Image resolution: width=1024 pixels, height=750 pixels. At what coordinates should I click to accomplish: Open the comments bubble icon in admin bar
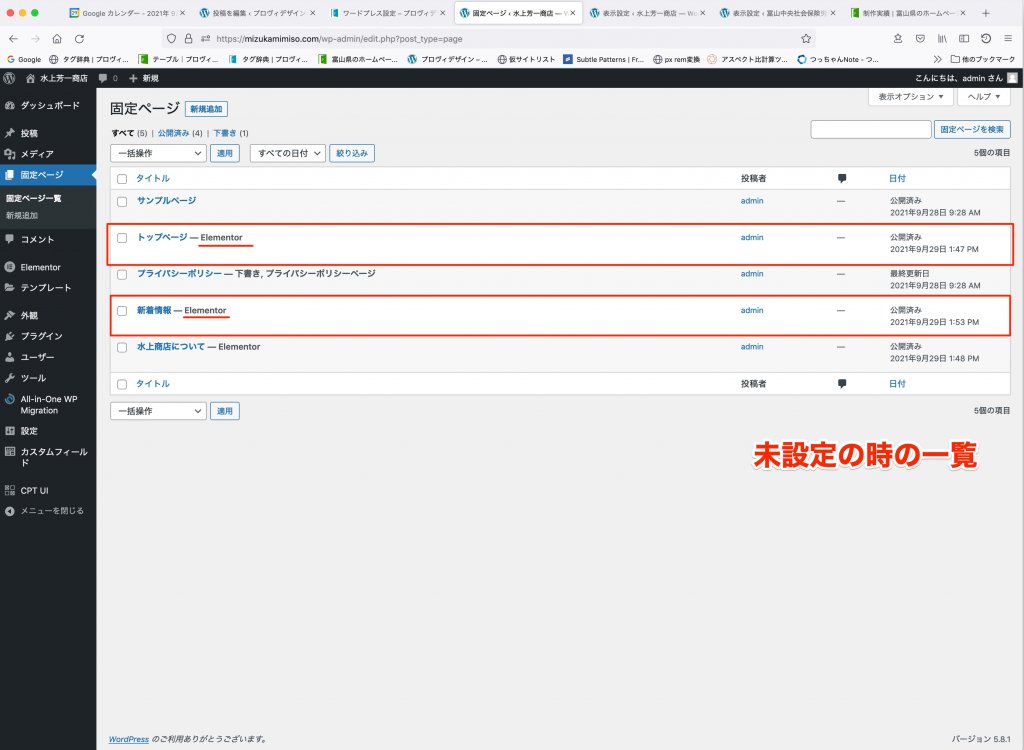coord(103,78)
